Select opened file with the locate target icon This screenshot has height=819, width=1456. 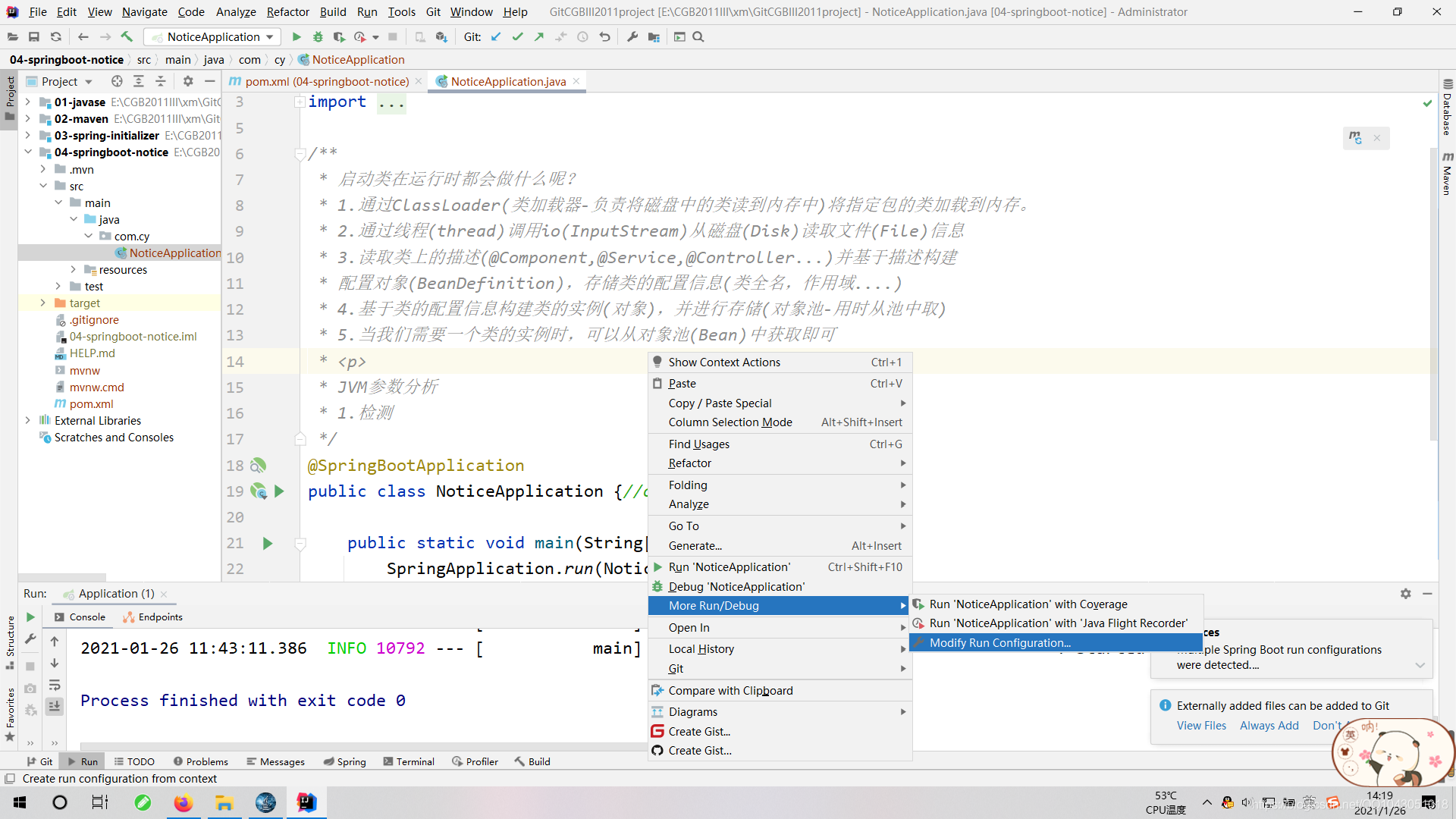(117, 81)
